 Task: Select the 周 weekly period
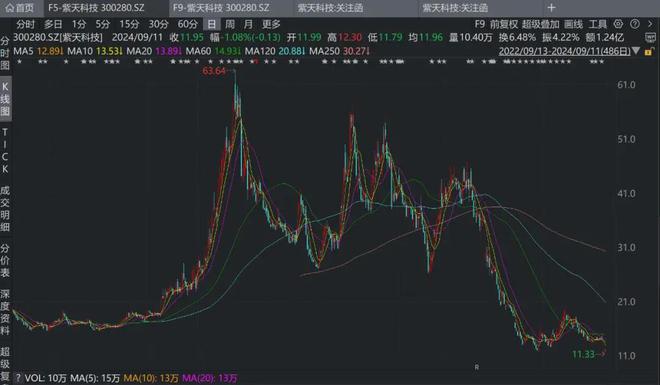pyautogui.click(x=230, y=24)
